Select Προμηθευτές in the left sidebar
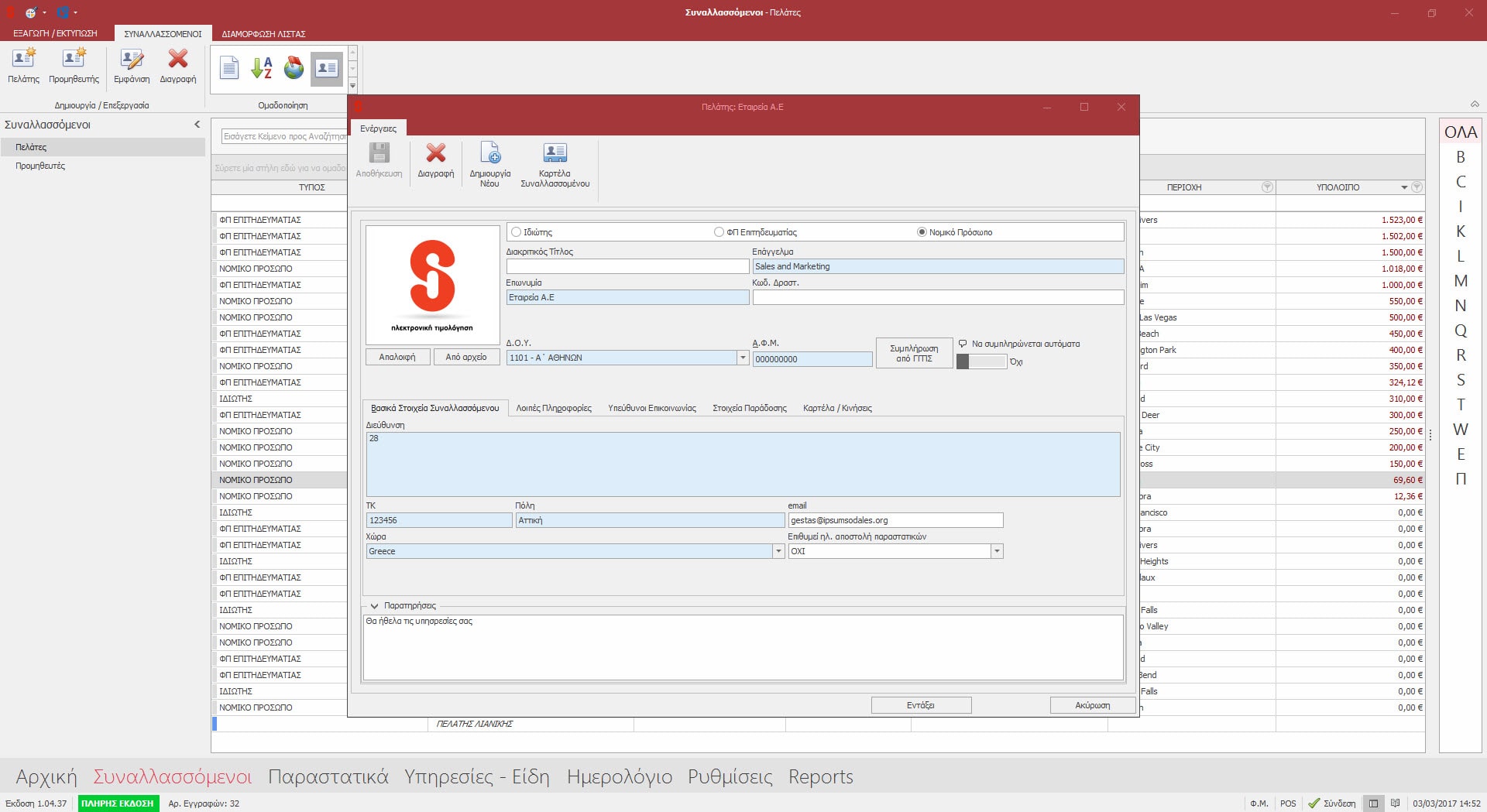This screenshot has height=812, width=1487. 40,166
